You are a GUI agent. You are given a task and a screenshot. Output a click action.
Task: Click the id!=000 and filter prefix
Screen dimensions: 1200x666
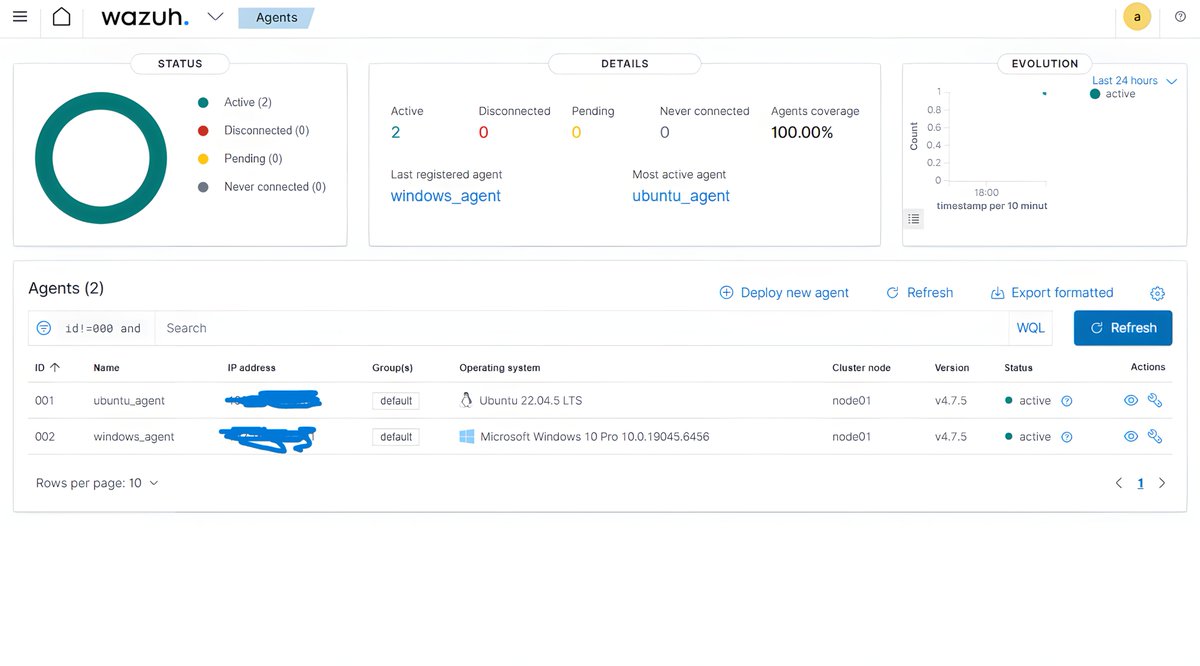[x=103, y=328]
